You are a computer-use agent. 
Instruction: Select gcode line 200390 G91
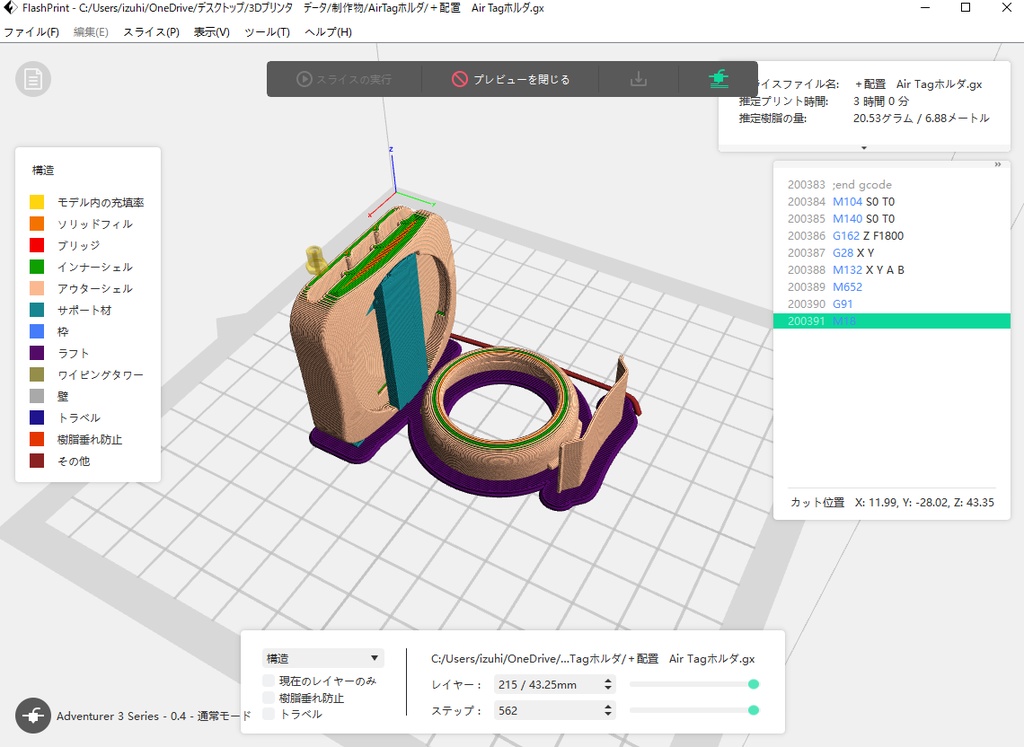coord(891,304)
